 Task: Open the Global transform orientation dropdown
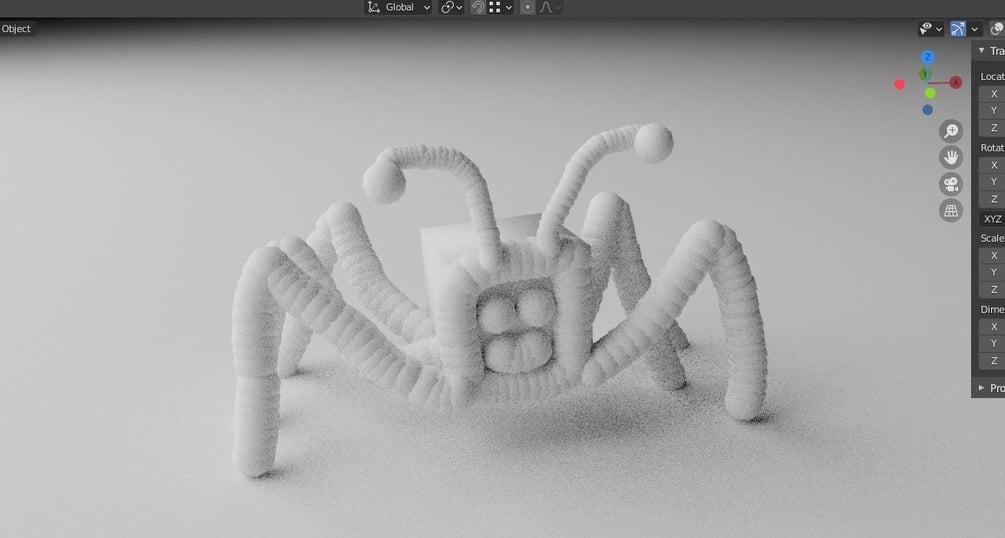[398, 8]
